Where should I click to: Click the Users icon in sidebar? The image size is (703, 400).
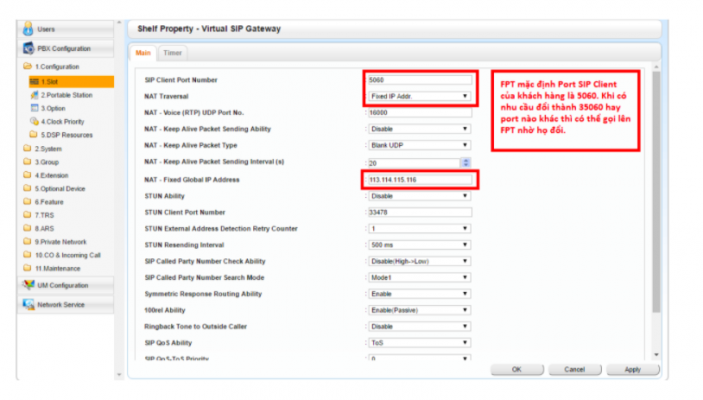tap(27, 29)
